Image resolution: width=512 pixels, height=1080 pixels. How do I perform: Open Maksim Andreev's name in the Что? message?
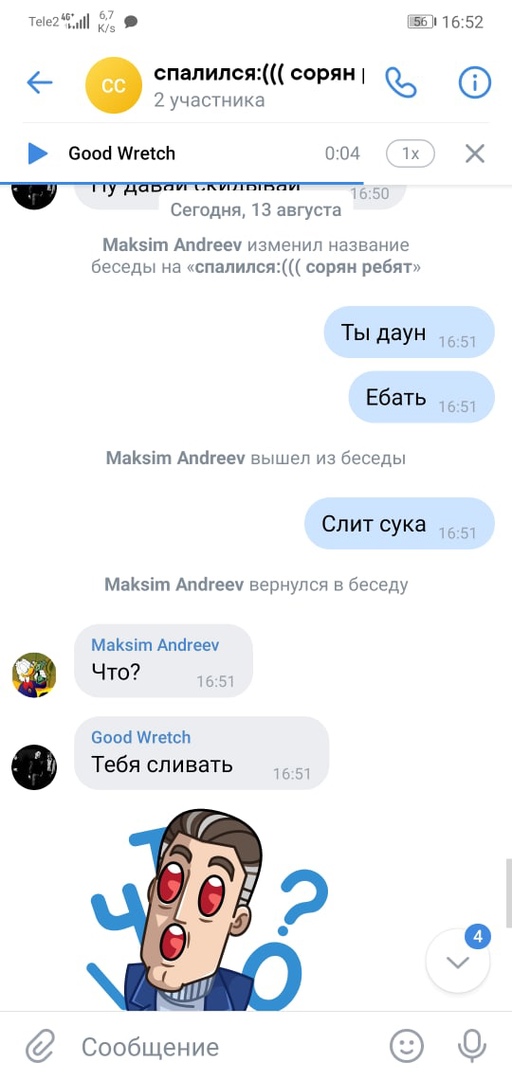point(155,645)
